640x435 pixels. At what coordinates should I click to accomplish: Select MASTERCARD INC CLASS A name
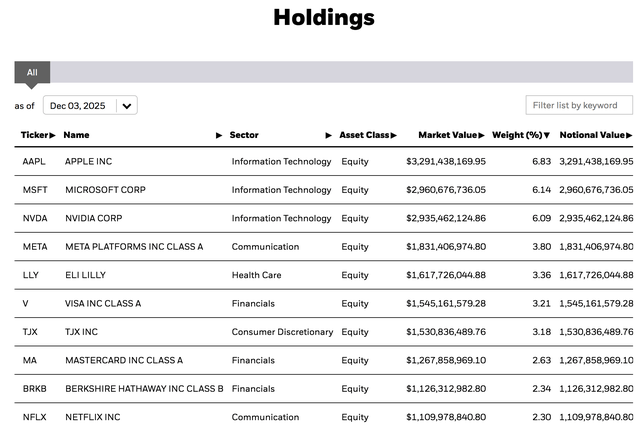point(124,360)
